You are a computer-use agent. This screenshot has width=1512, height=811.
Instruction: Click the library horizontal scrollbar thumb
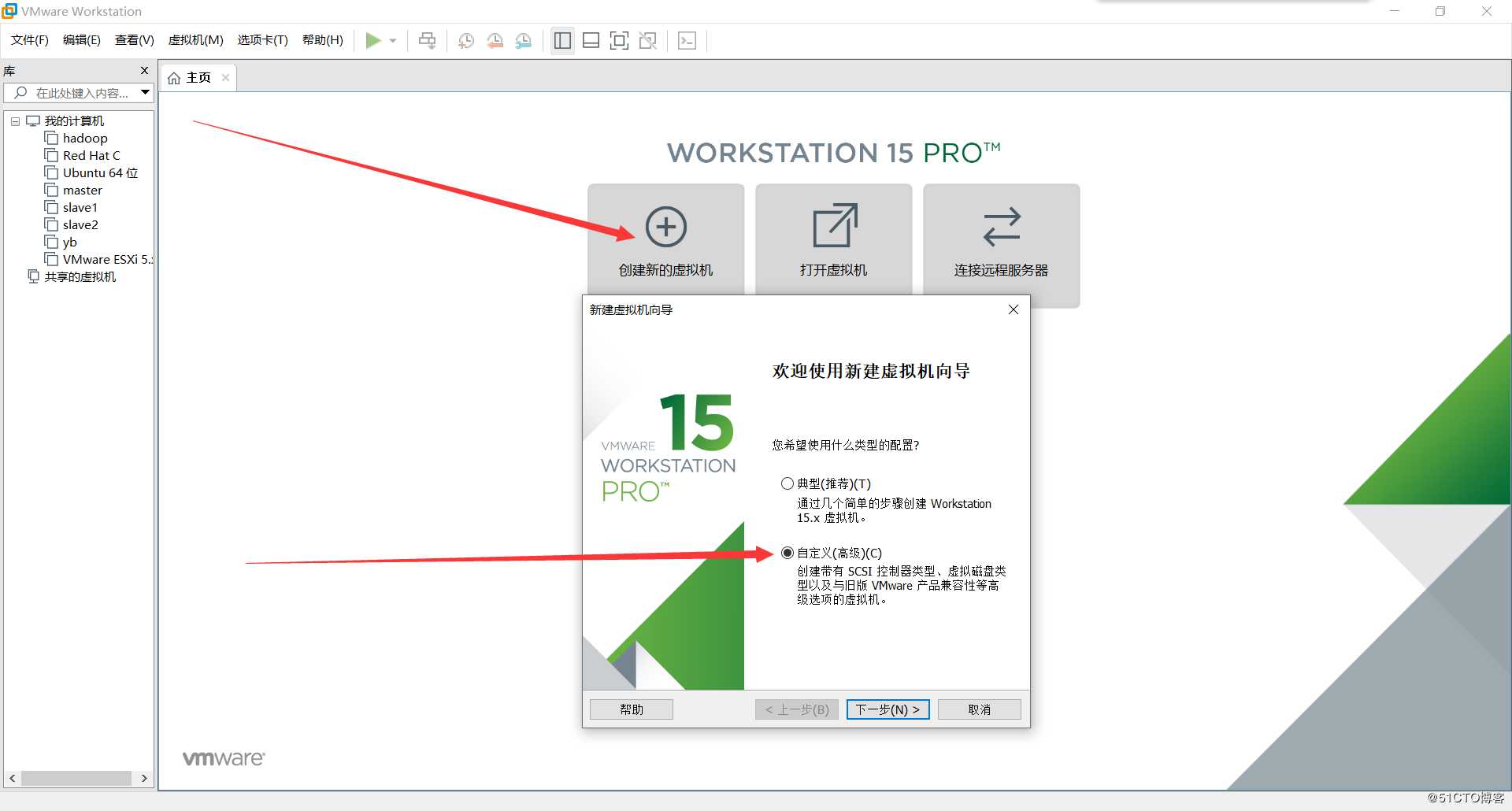(x=76, y=778)
